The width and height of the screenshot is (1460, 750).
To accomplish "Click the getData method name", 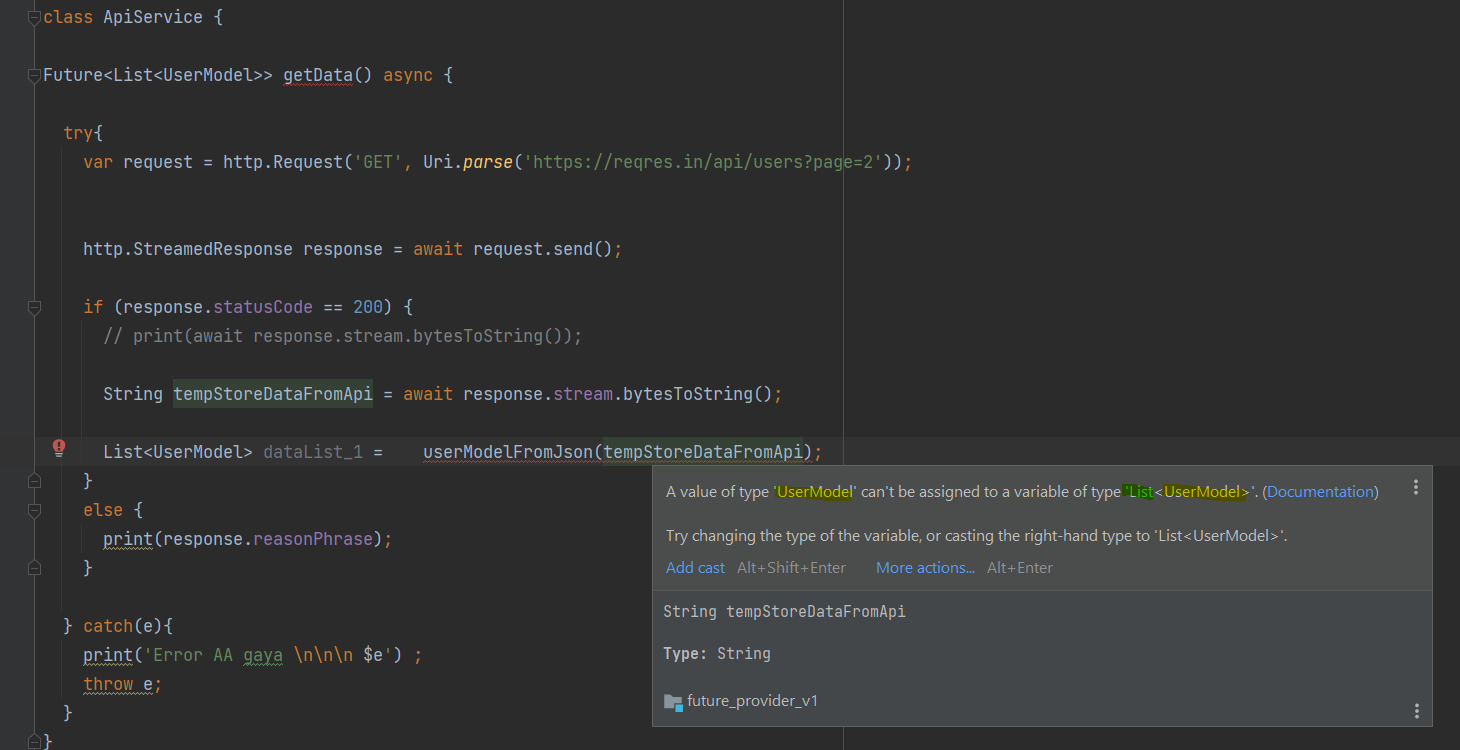I will pos(318,75).
